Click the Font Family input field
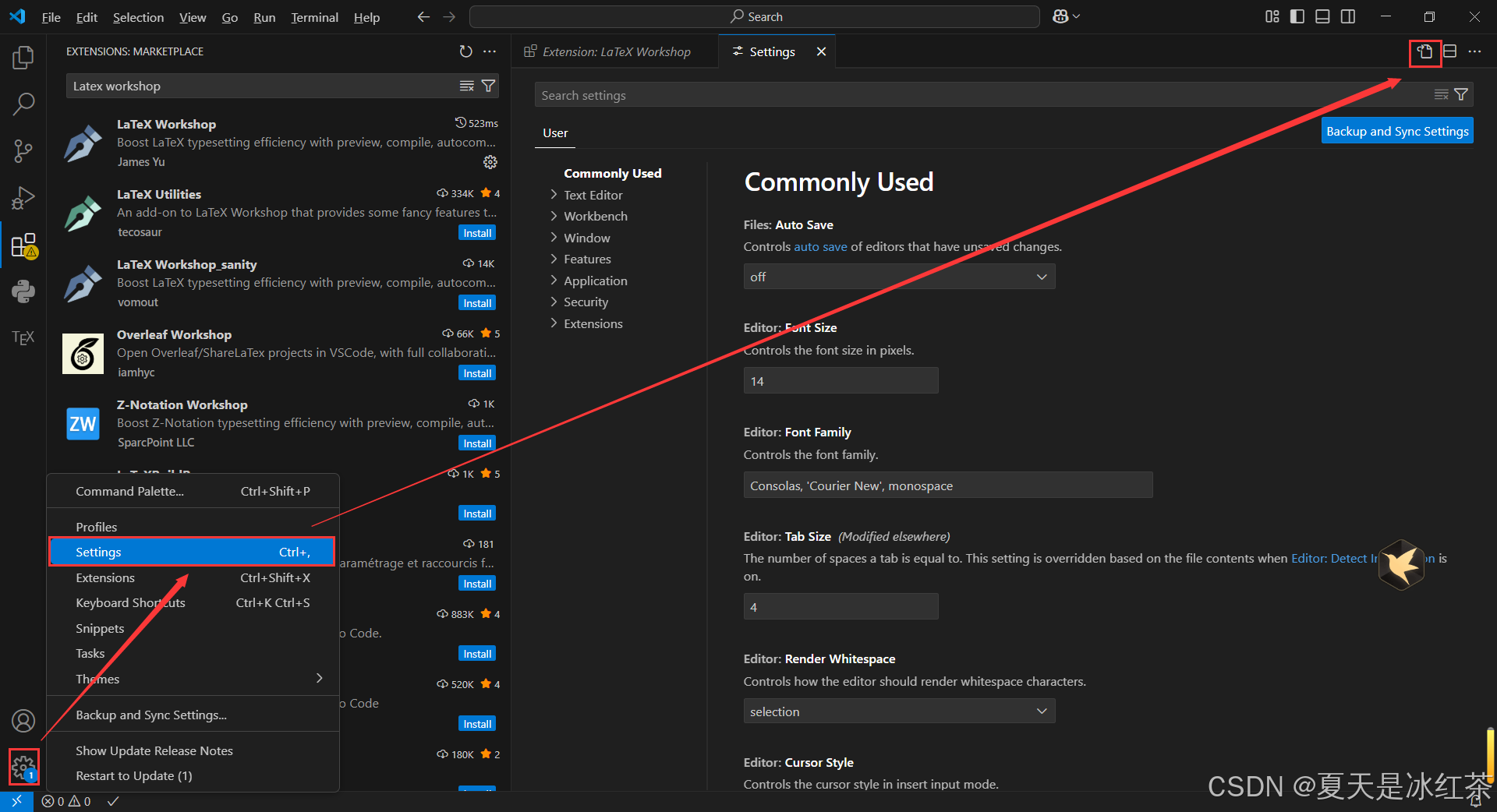 [x=947, y=485]
